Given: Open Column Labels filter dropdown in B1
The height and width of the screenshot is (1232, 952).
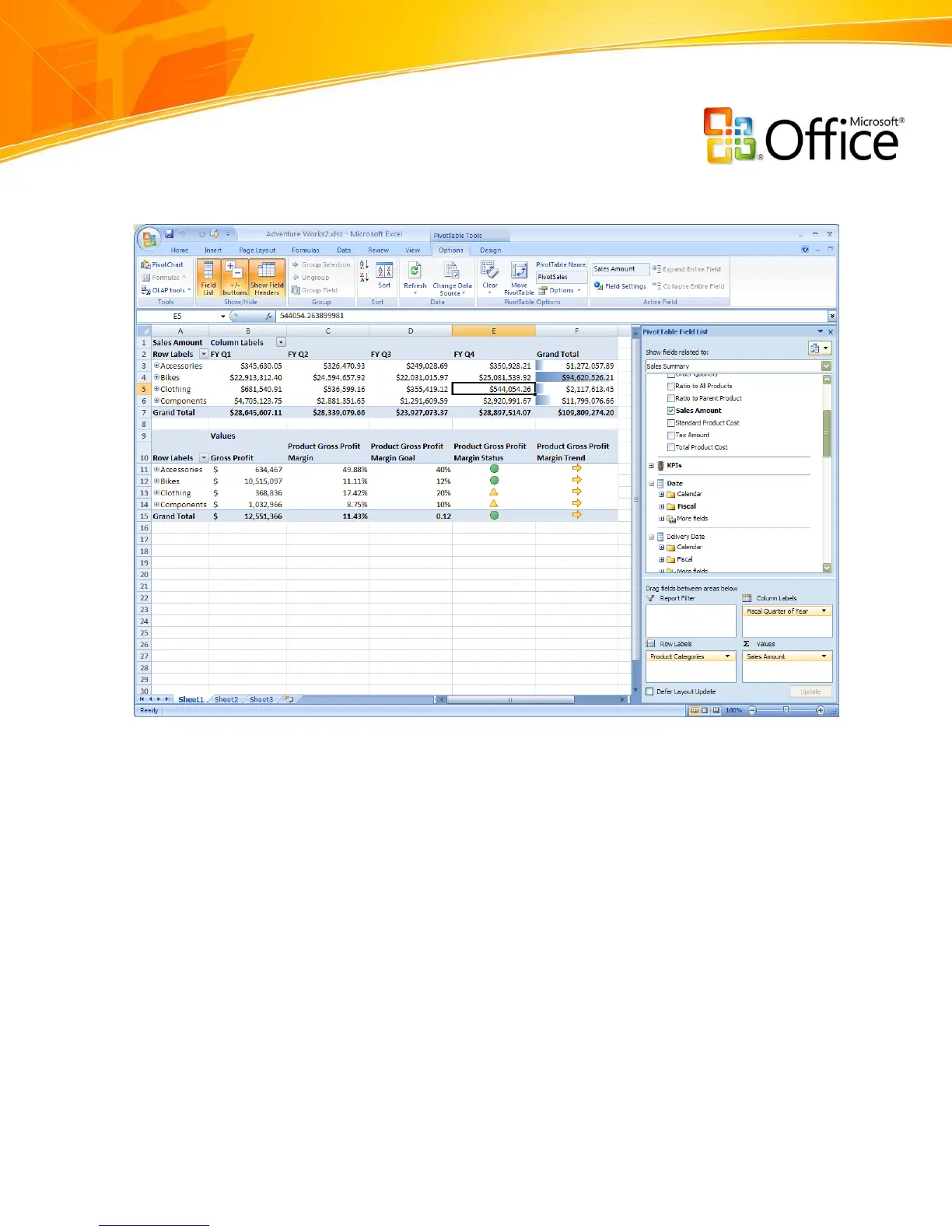Looking at the screenshot, I should point(281,342).
